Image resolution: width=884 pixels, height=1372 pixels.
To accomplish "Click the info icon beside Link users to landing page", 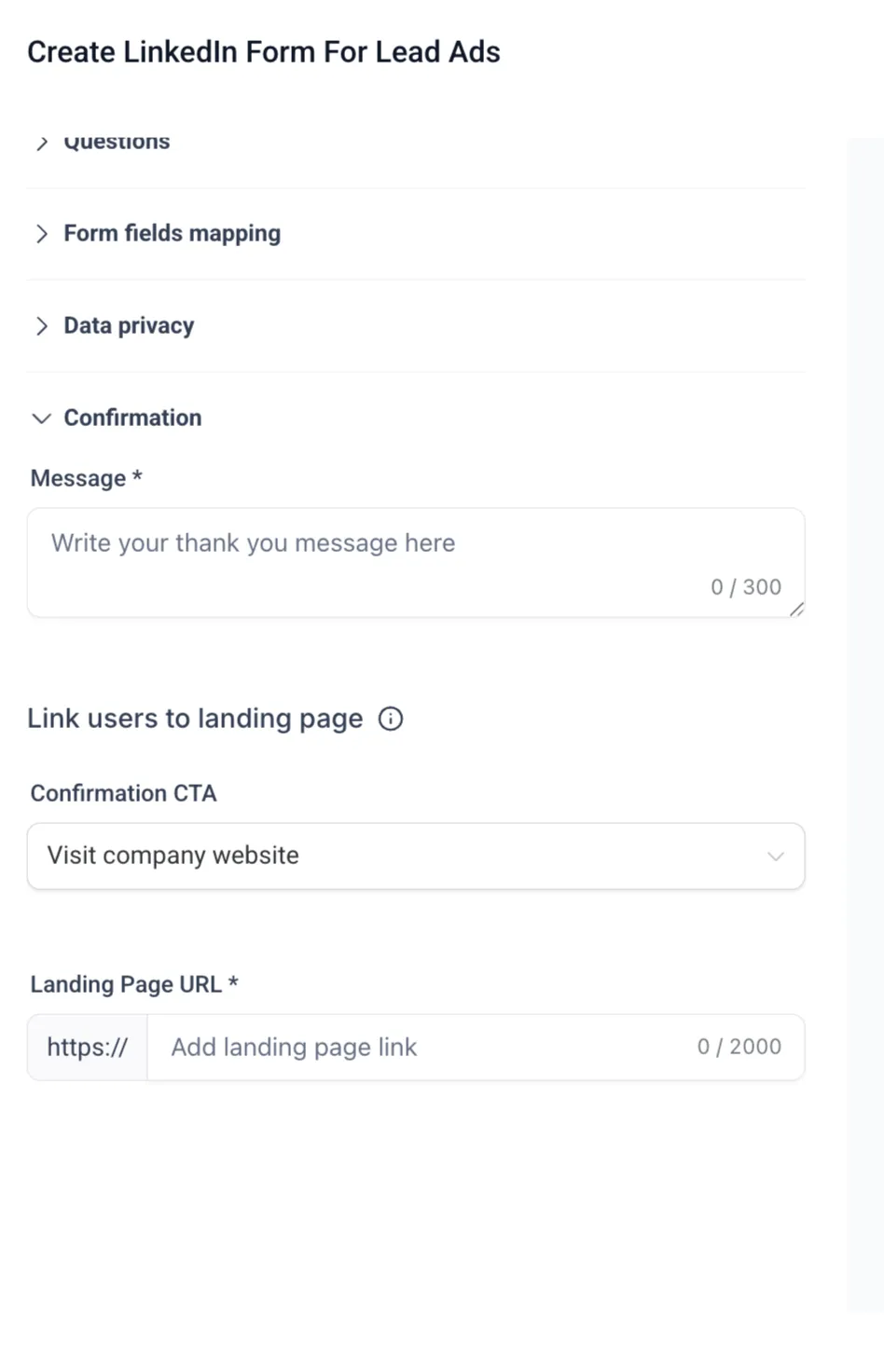I will tap(391, 719).
